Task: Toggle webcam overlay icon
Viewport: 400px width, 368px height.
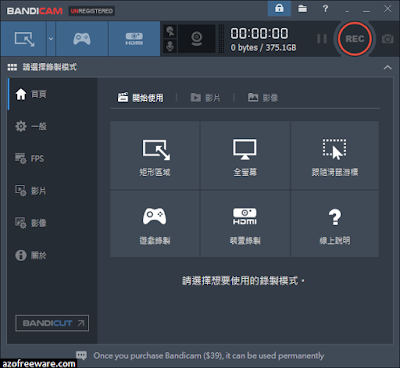Action: [x=197, y=39]
